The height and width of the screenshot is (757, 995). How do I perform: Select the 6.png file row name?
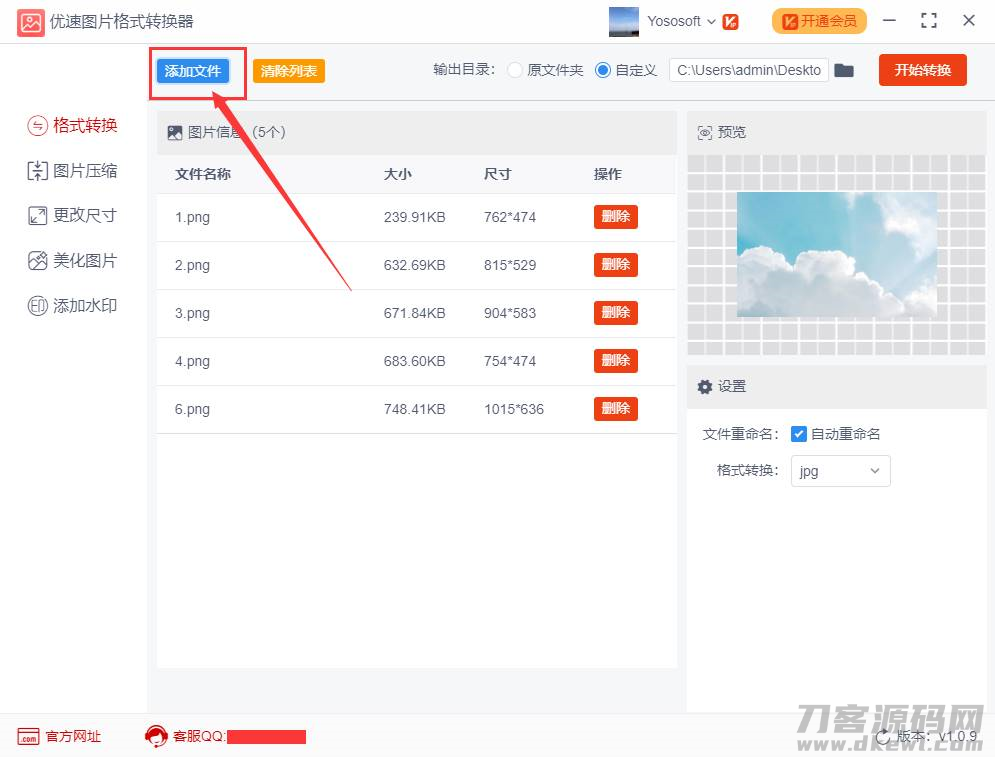click(192, 409)
